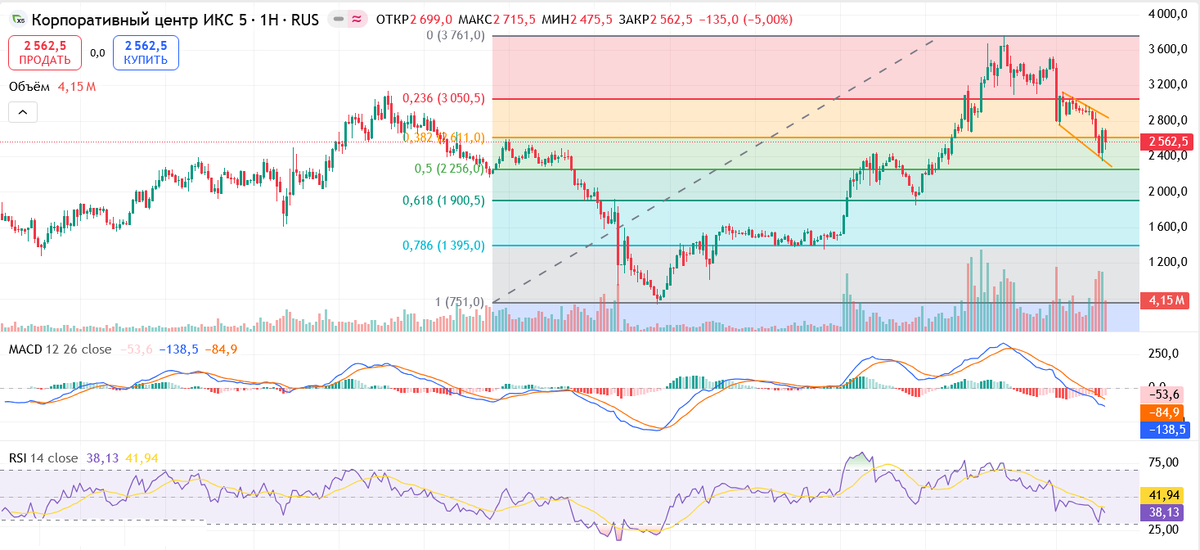Click the Fibonacci level label 0,786 (1 395,0)
Screen dimensions: 1200x550
444,245
